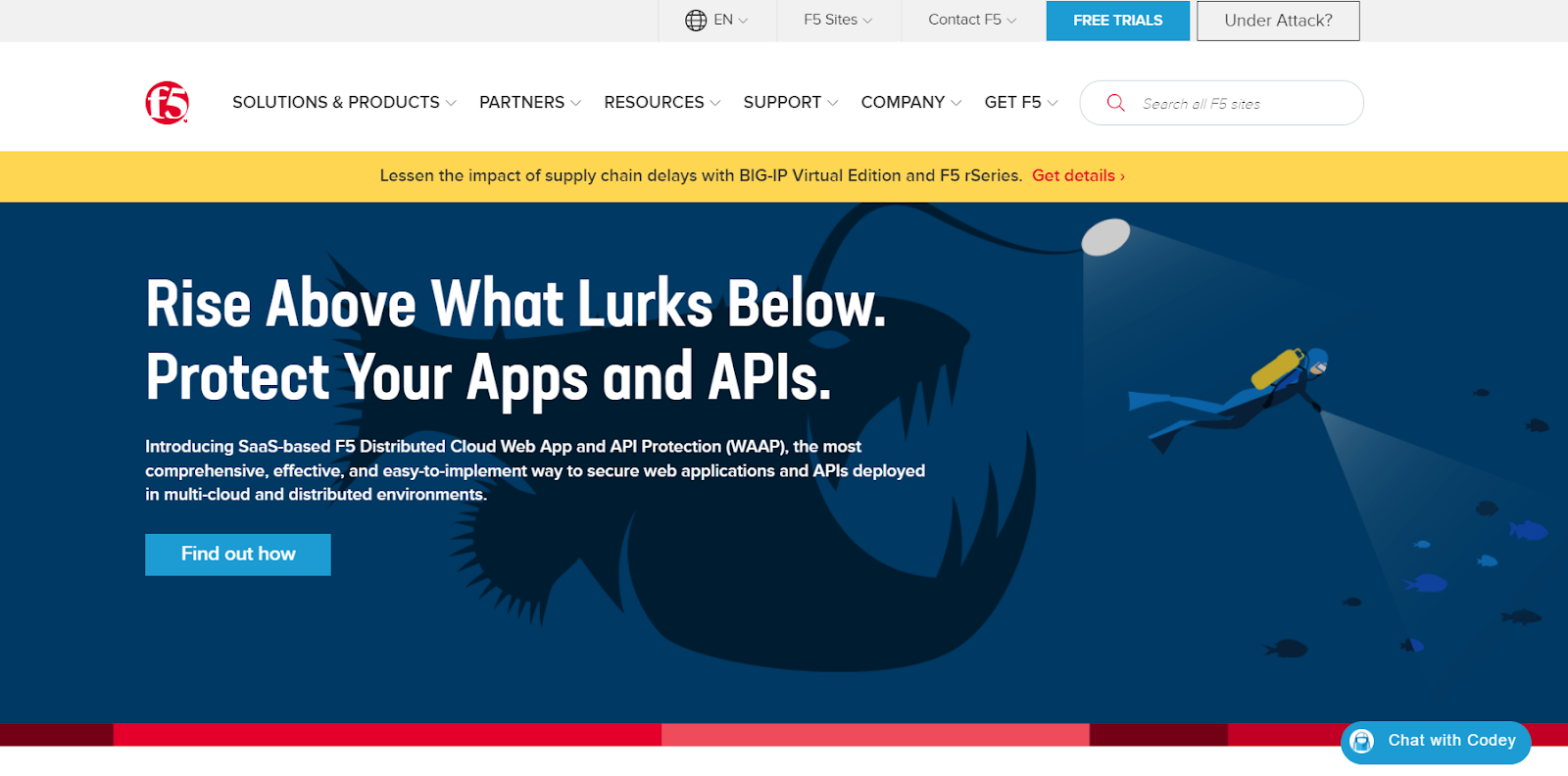The image size is (1568, 776).
Task: Expand the Get F5 menu chevron
Action: tap(1053, 103)
